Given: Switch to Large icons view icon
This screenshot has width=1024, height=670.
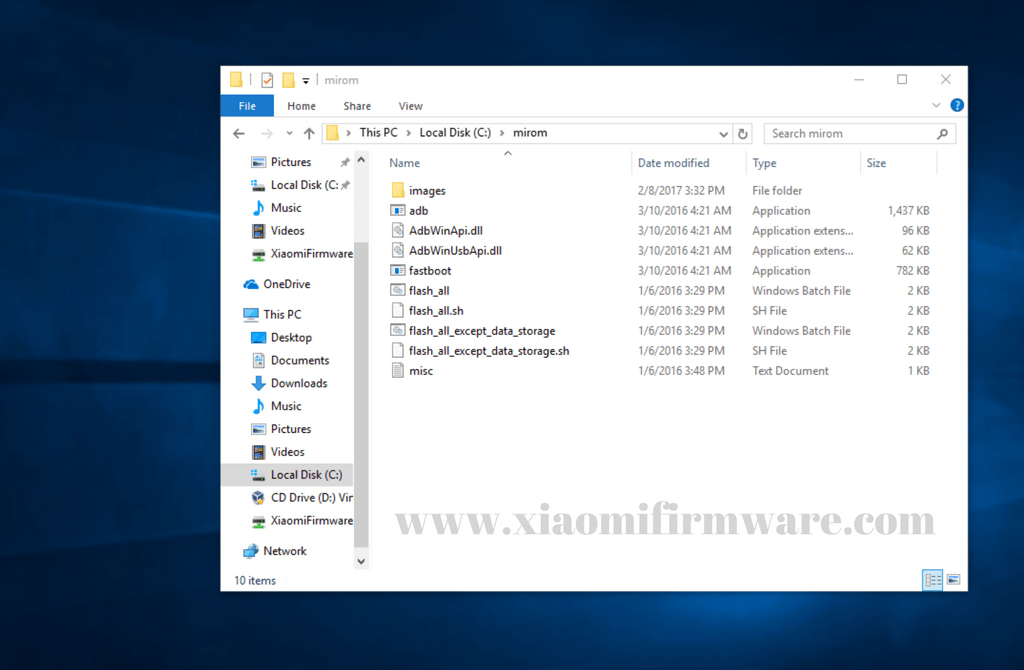Looking at the screenshot, I should pyautogui.click(x=953, y=580).
